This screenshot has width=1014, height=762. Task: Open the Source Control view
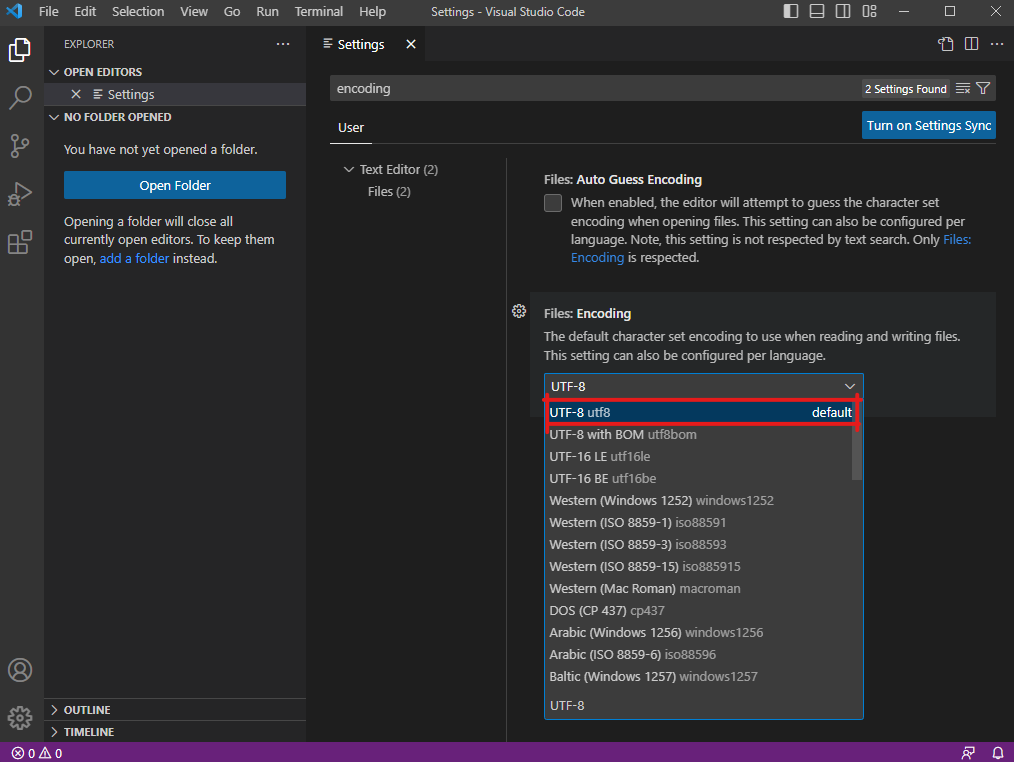click(20, 145)
